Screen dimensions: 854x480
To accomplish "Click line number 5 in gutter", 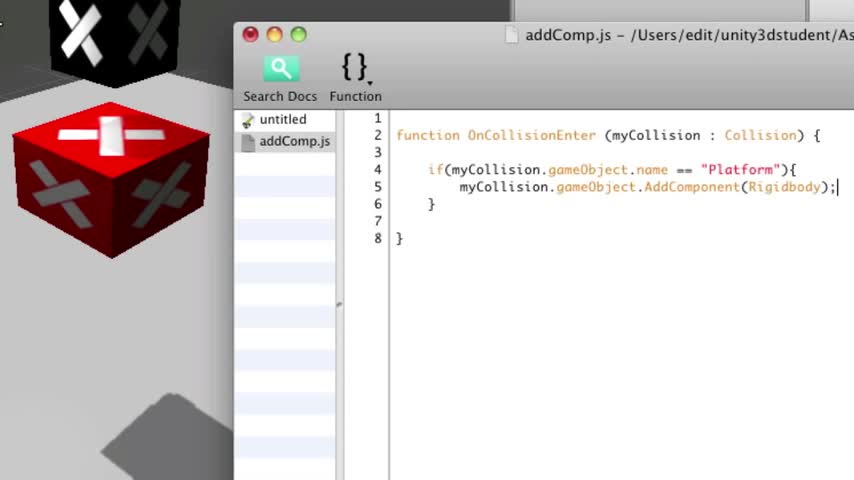I will click(x=377, y=187).
